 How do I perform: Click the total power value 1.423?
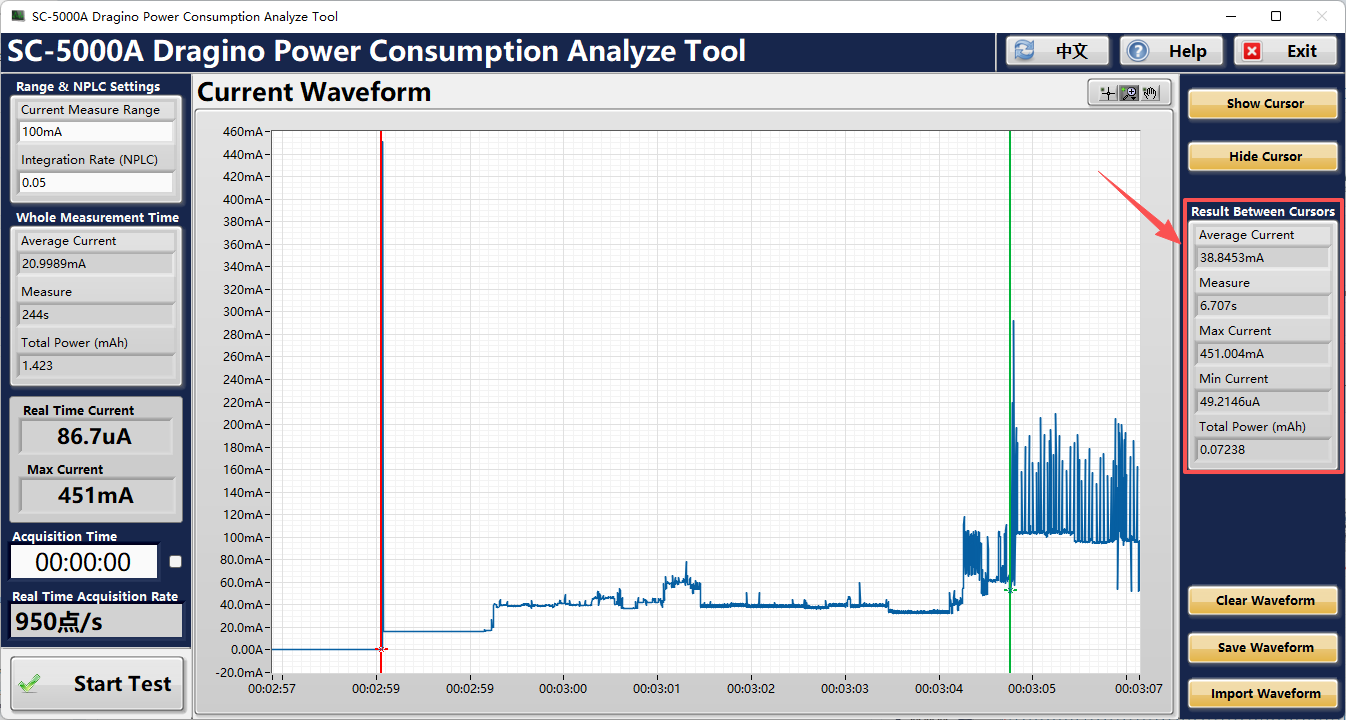click(x=96, y=366)
